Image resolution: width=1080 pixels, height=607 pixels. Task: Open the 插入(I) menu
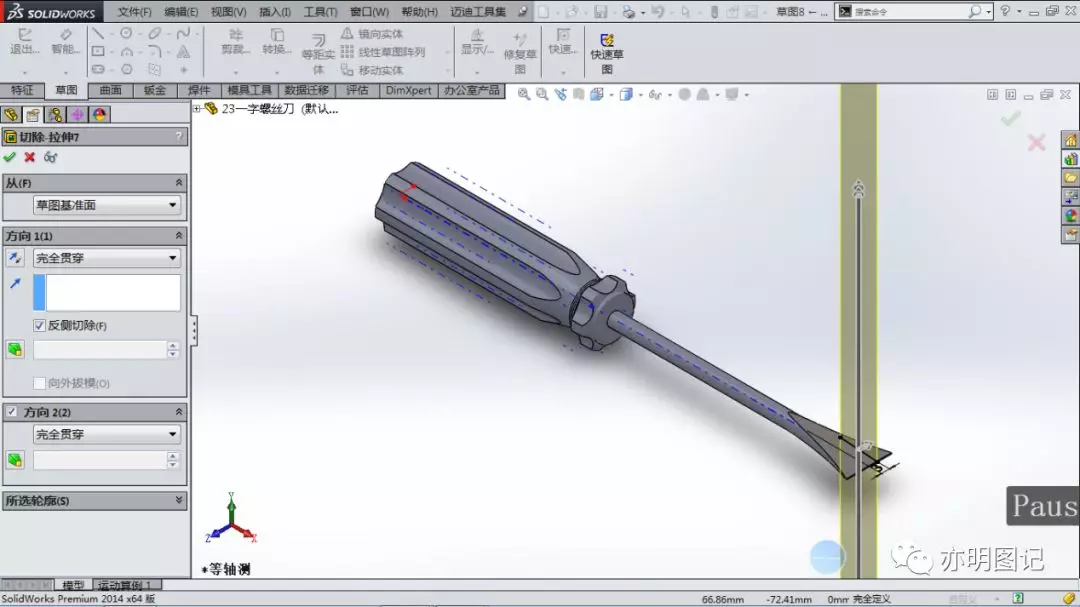[x=275, y=12]
